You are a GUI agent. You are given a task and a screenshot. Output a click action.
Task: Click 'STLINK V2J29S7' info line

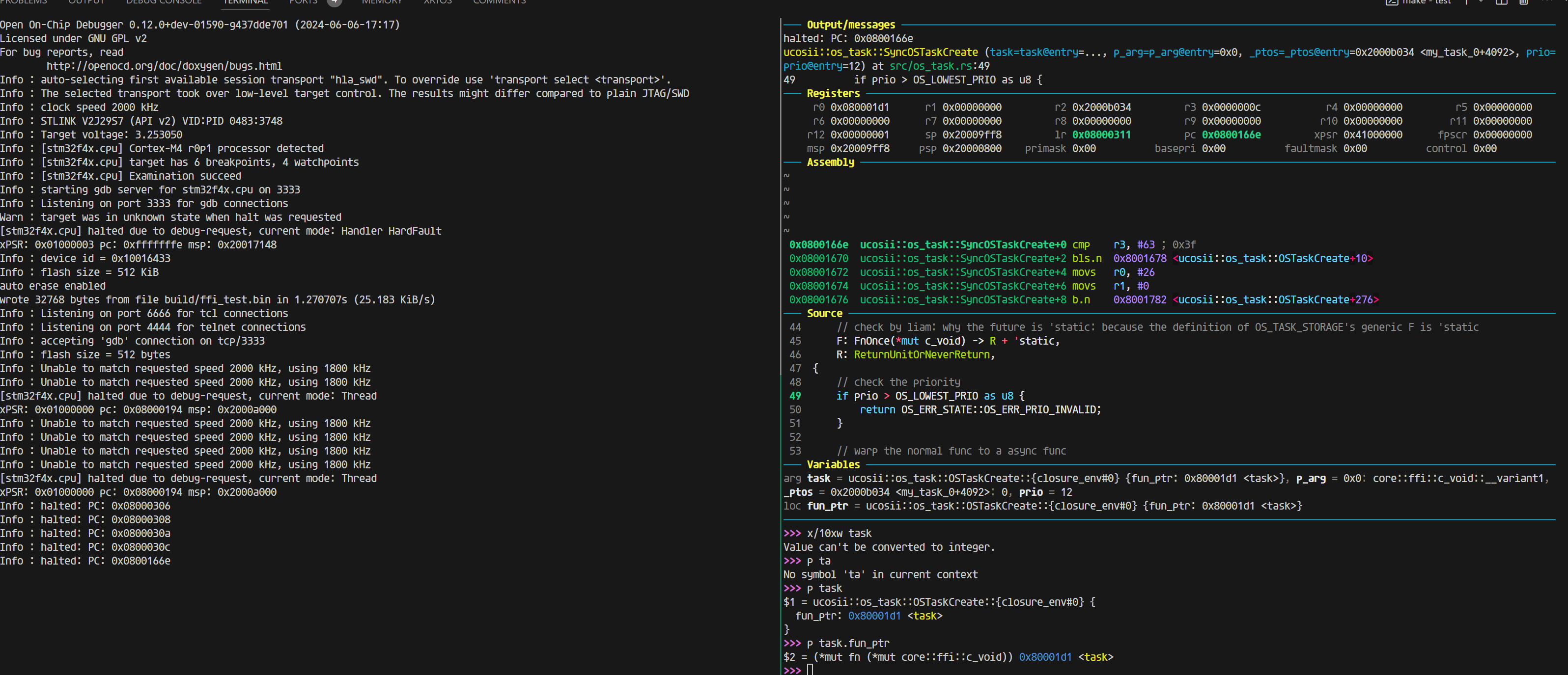tap(141, 121)
